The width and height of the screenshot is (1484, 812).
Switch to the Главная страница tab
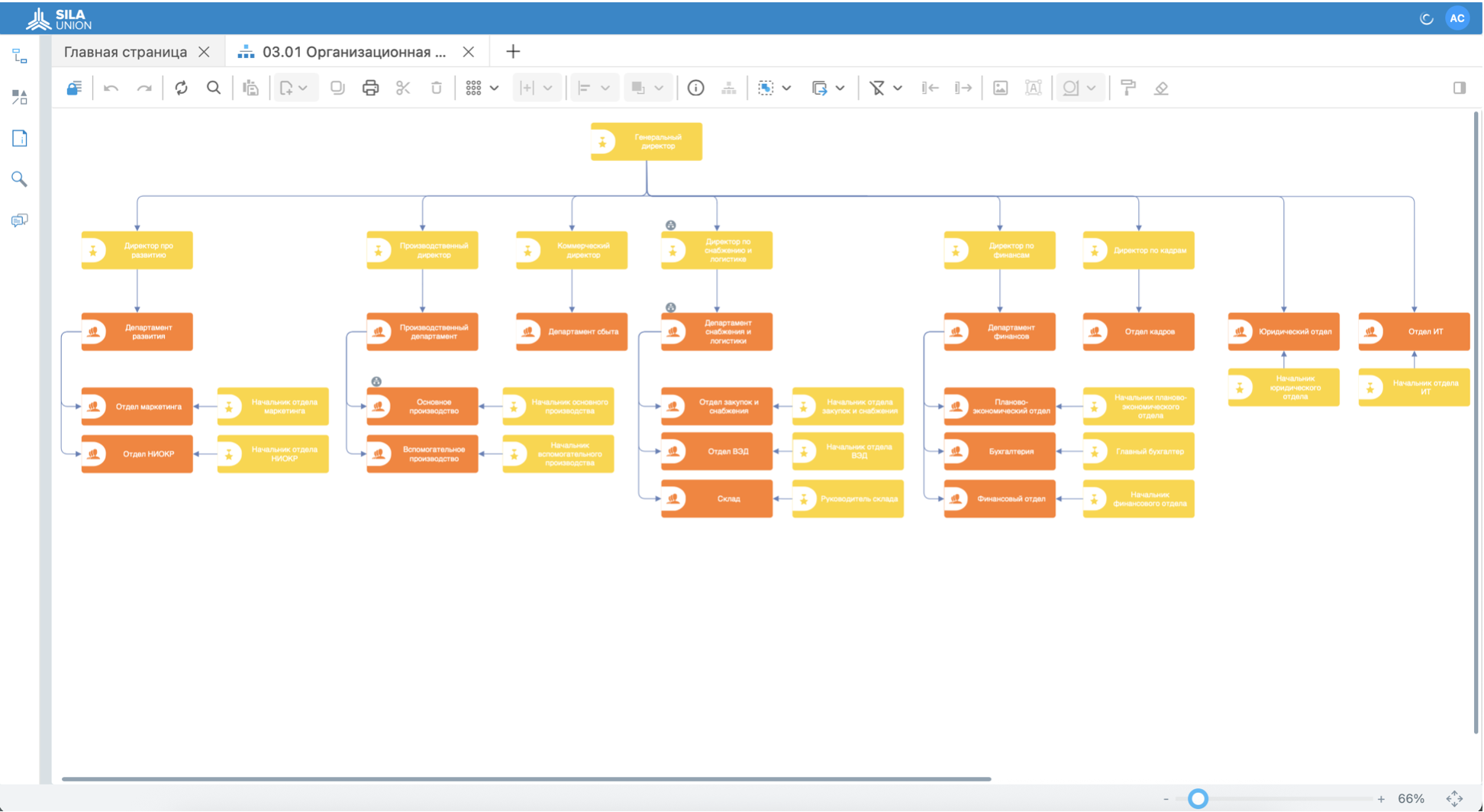[125, 52]
